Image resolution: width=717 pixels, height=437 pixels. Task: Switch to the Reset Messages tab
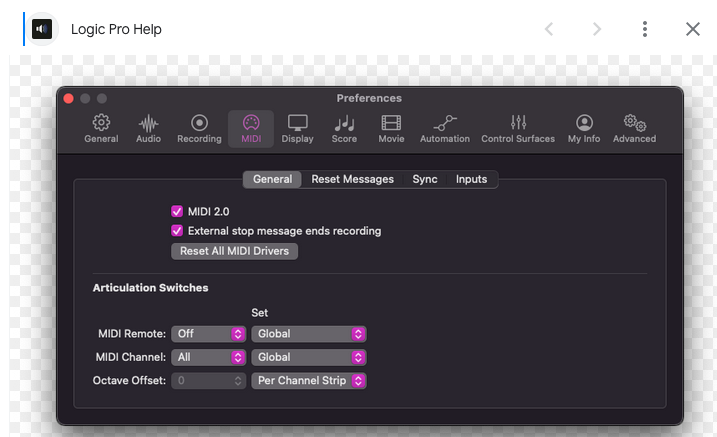tap(353, 179)
